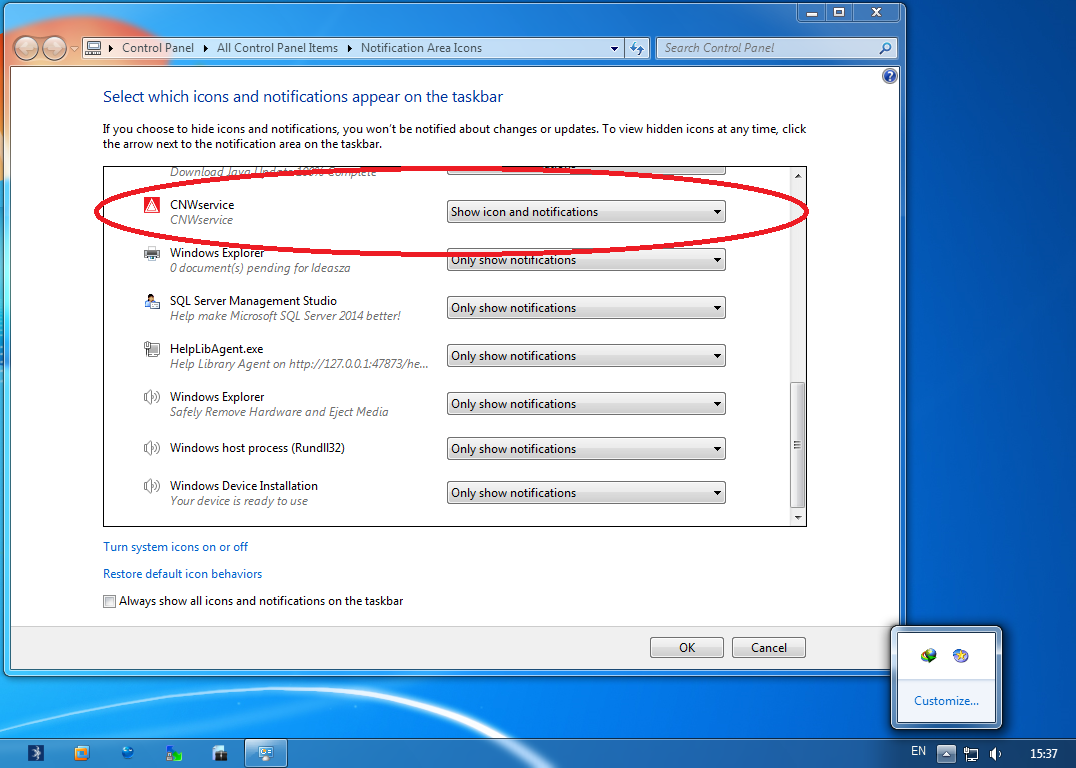Click 'Your device is ready to use' text

[x=239, y=501]
